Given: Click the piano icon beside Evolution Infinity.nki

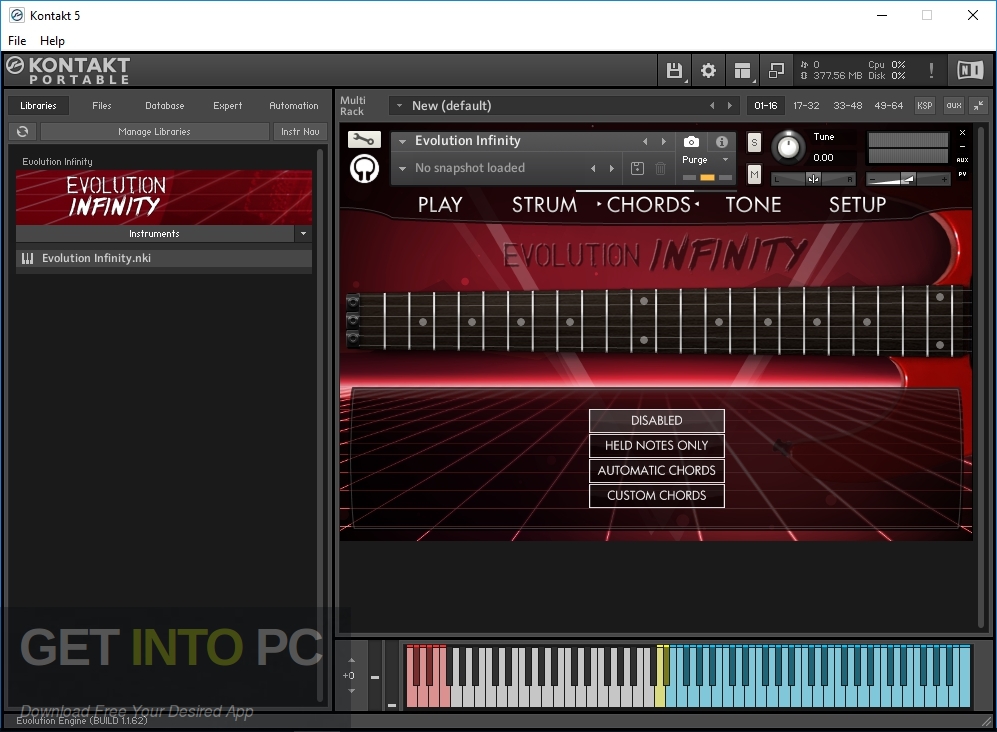Looking at the screenshot, I should (x=27, y=258).
